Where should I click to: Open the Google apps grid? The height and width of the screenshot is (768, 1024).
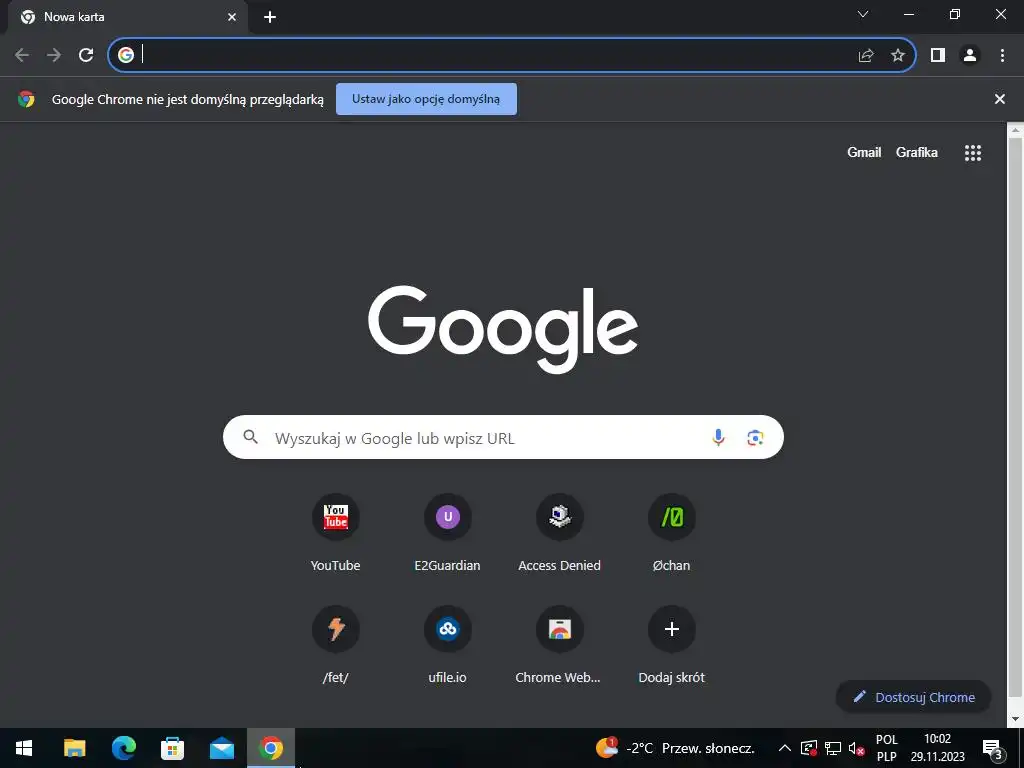pyautogui.click(x=972, y=153)
